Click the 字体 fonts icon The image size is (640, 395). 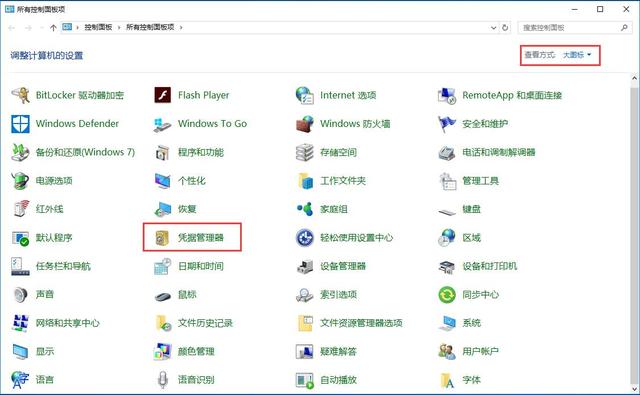(x=447, y=380)
